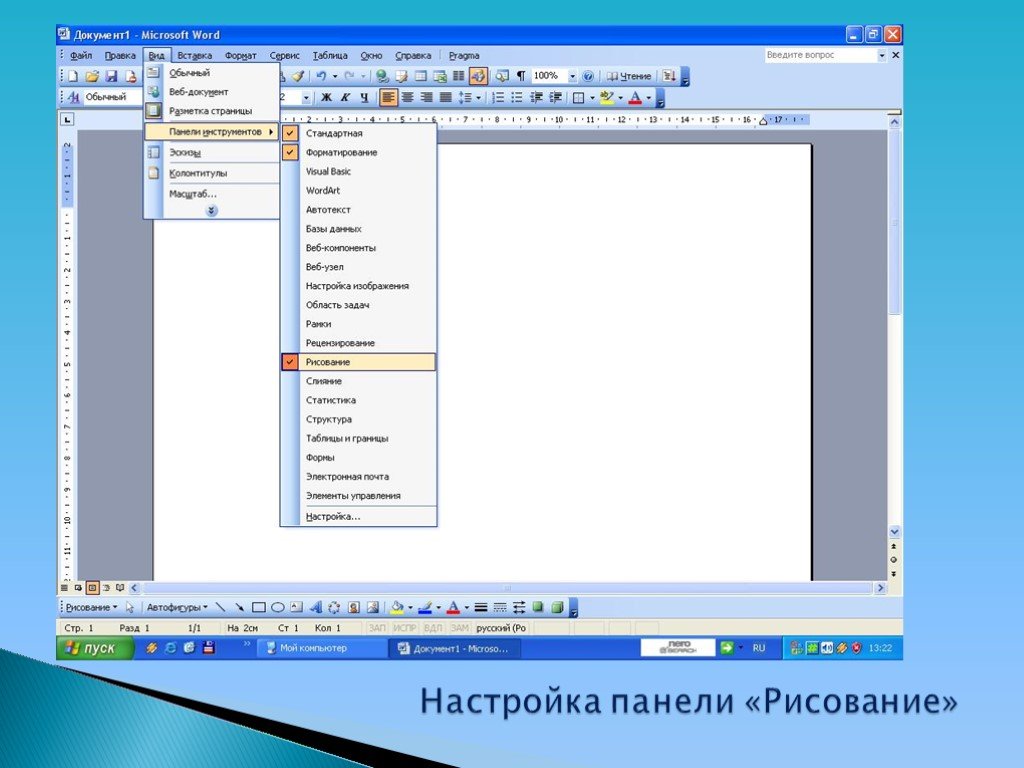1024x768 pixels.
Task: Click the horizontal scrollbar under the document
Action: click(507, 588)
